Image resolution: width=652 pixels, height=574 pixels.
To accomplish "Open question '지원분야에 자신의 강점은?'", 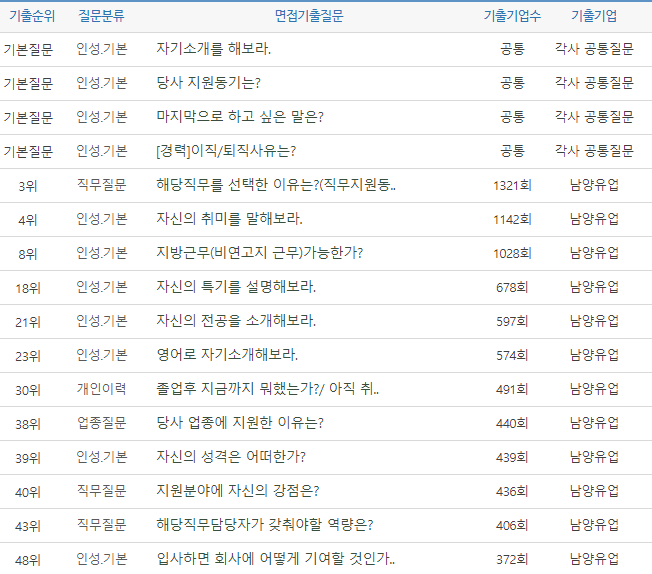I will coord(238,492).
